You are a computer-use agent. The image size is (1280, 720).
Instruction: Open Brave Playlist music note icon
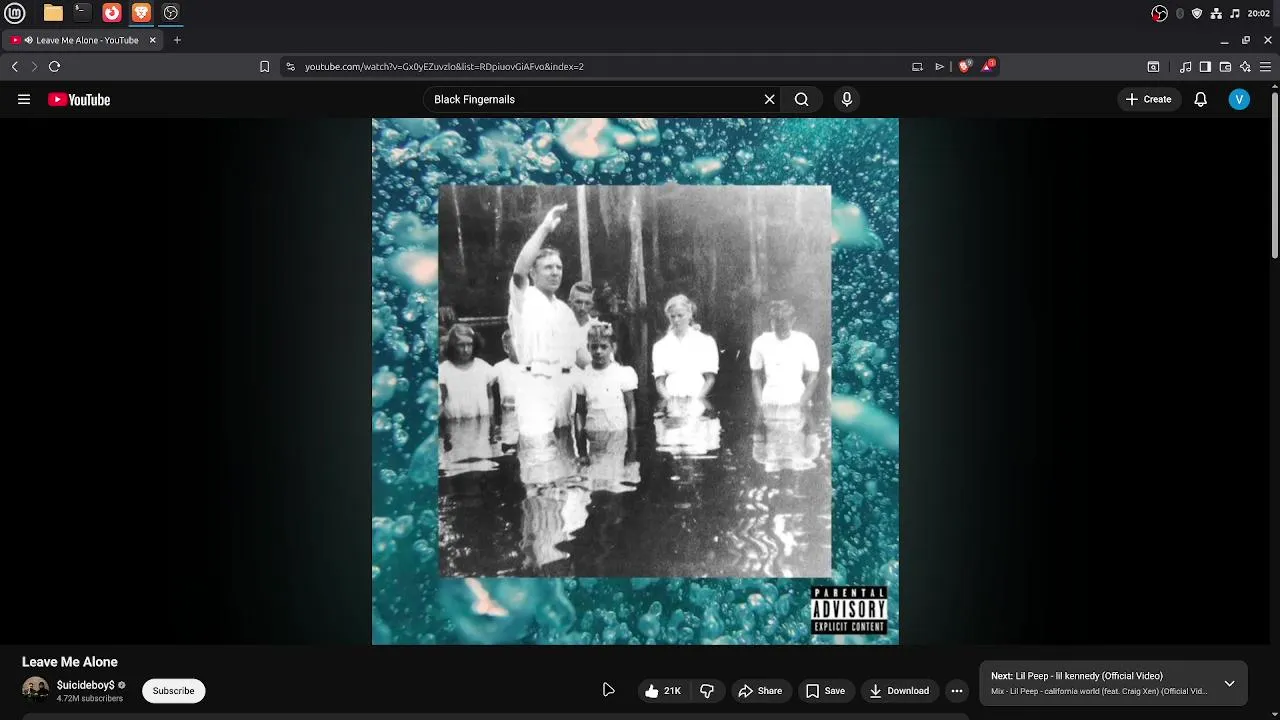click(1185, 67)
